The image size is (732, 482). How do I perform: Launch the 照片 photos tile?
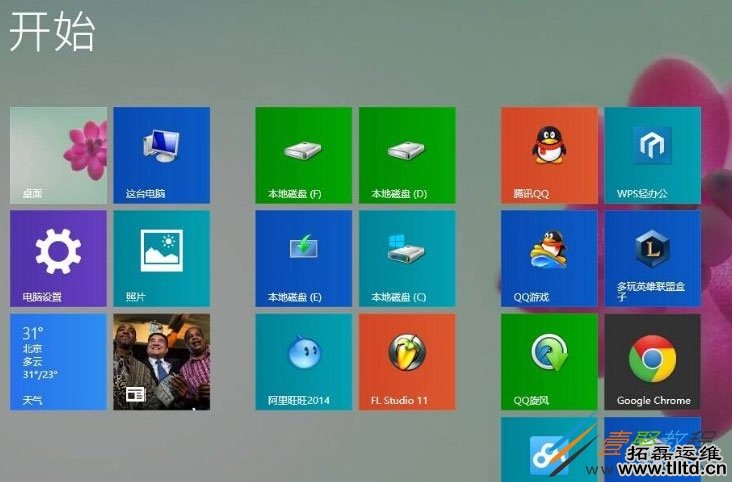pyautogui.click(x=162, y=258)
